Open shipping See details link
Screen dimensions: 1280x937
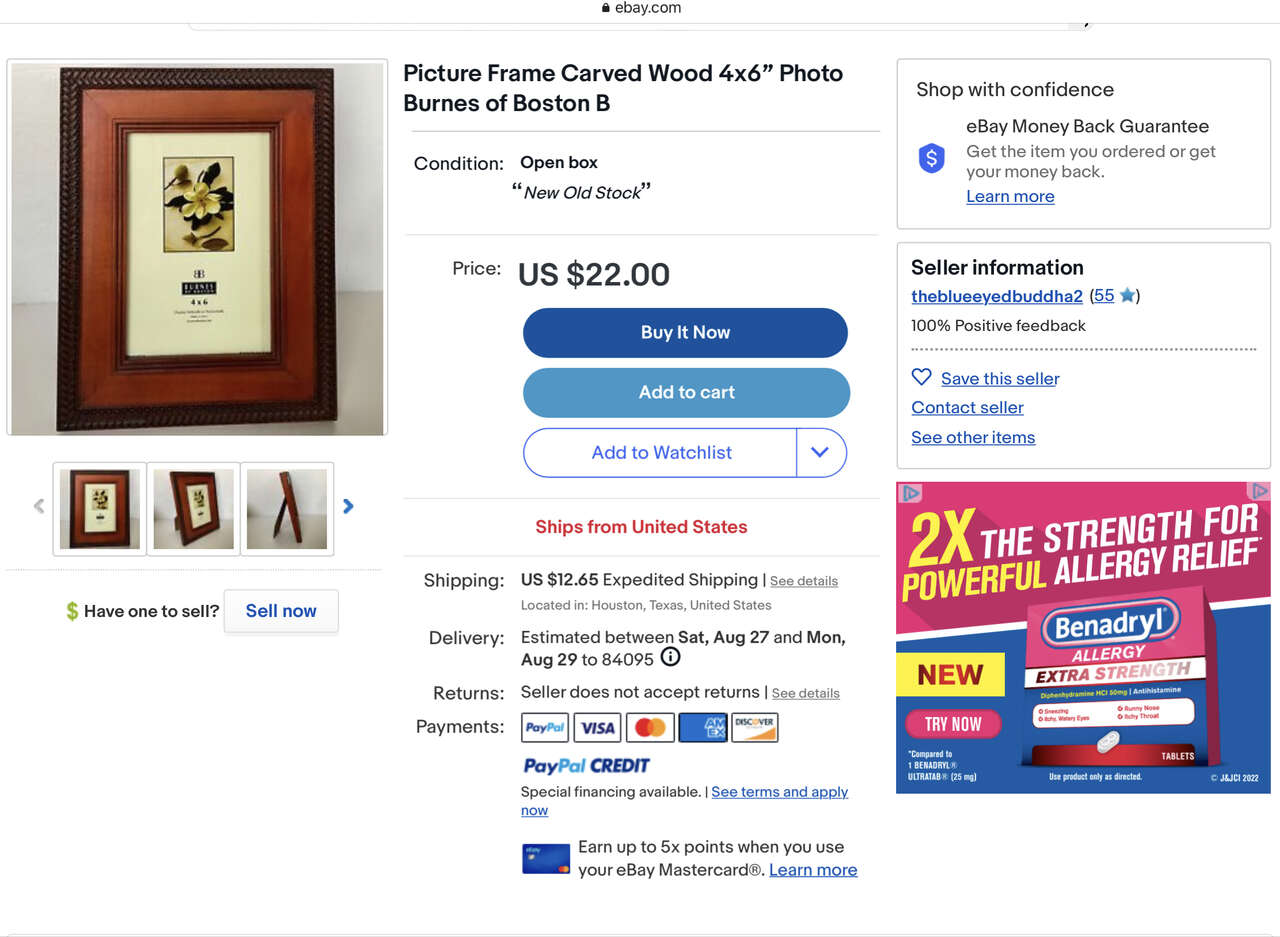pyautogui.click(x=803, y=581)
